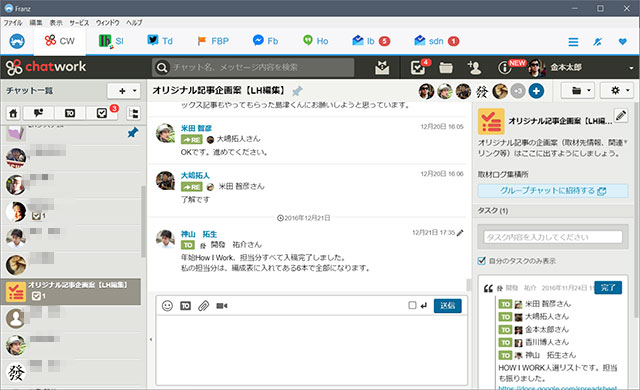Viewport: 640px width, 390px height.
Task: Collapse the chat list with the side arrow
Action: click(151, 339)
